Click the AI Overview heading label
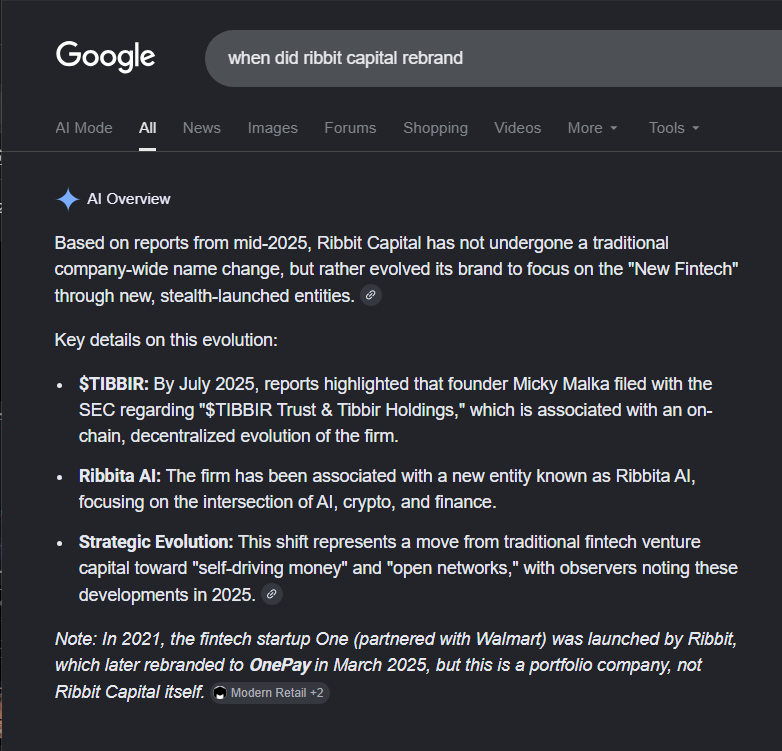This screenshot has height=751, width=782. coord(129,199)
